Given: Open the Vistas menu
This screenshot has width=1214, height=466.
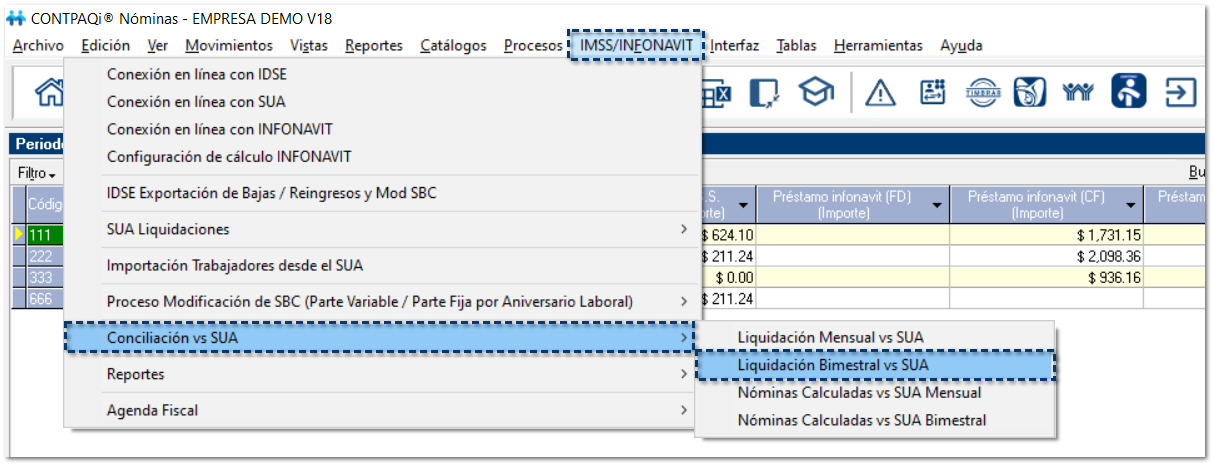Looking at the screenshot, I should pyautogui.click(x=309, y=45).
